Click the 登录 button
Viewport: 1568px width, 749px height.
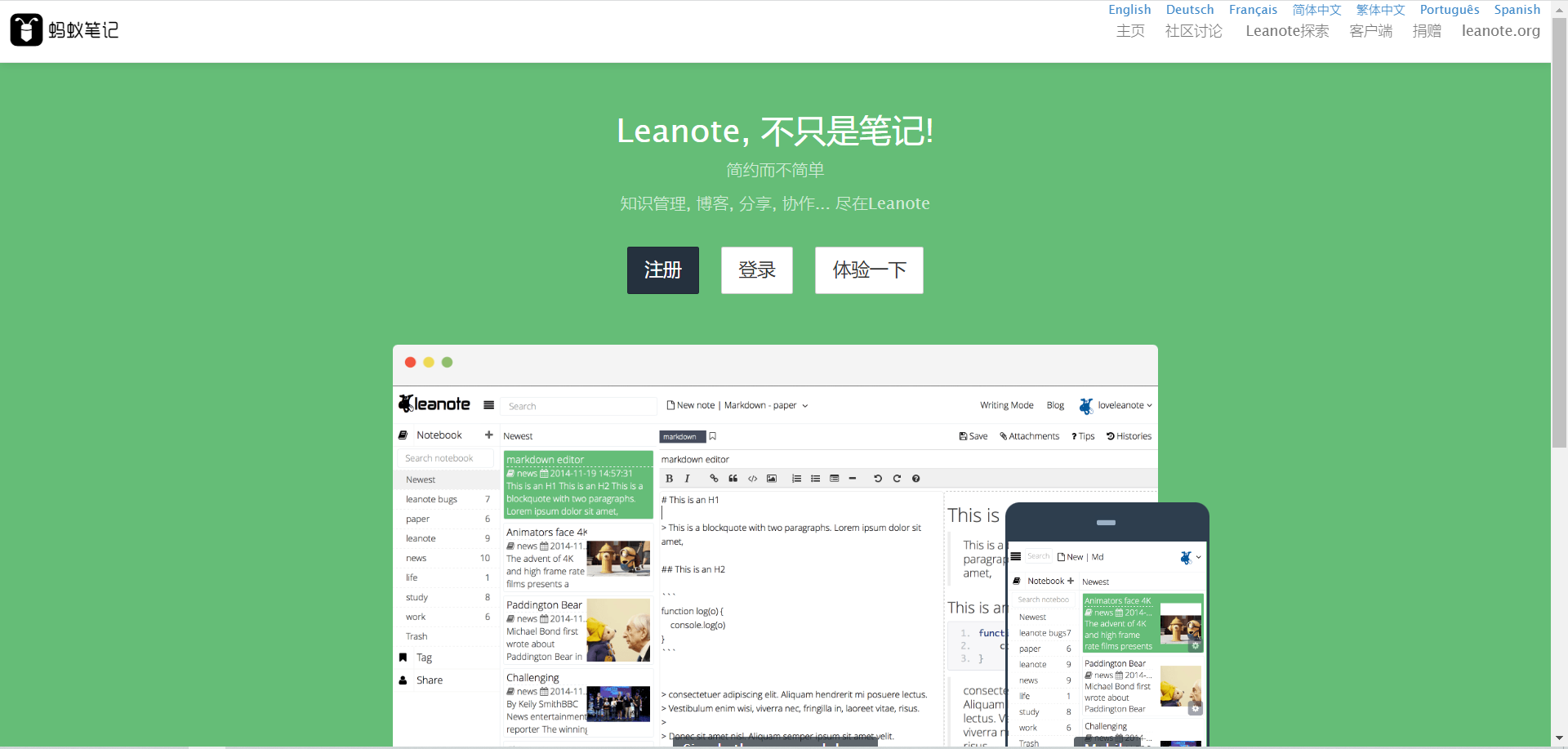(x=757, y=270)
